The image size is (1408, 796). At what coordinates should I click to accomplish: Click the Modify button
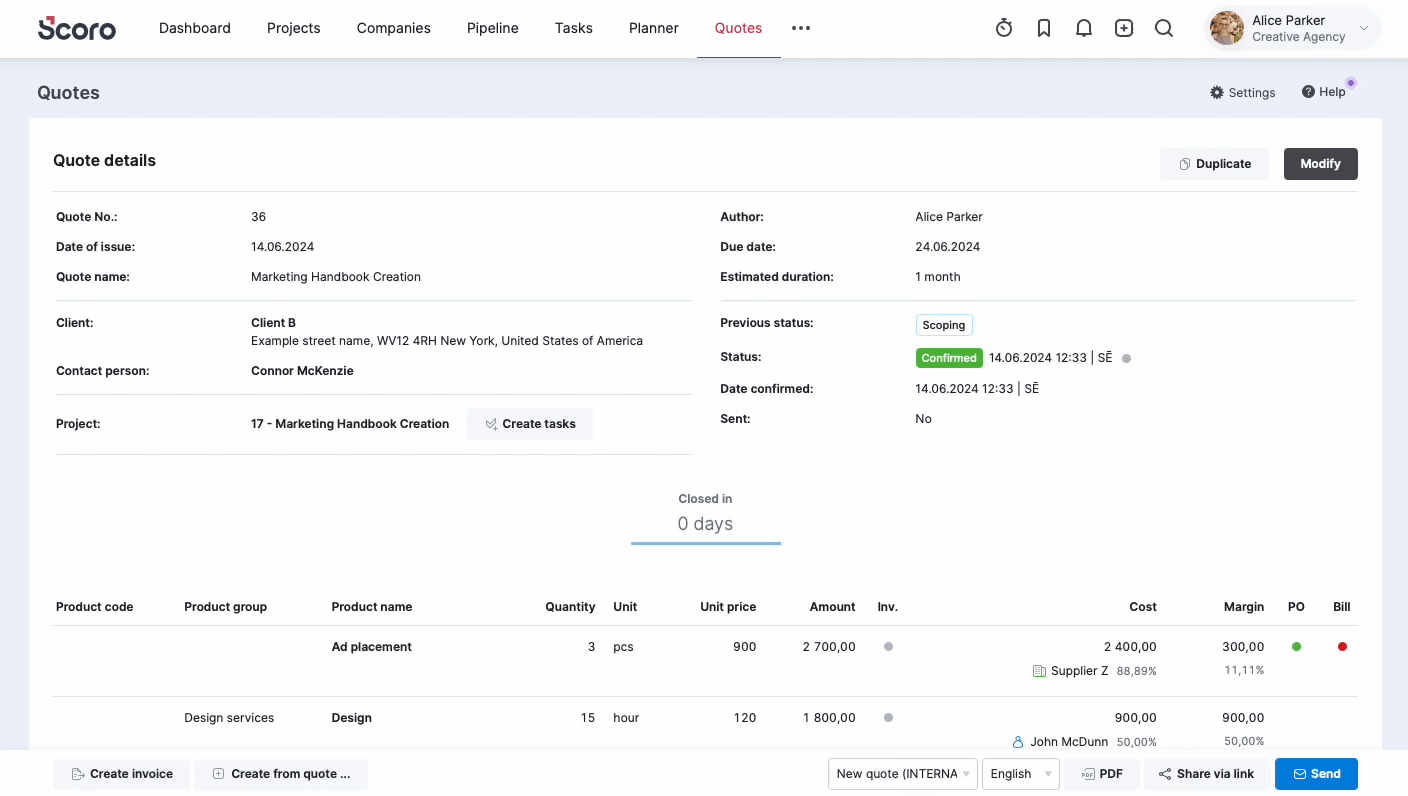[x=1321, y=164]
